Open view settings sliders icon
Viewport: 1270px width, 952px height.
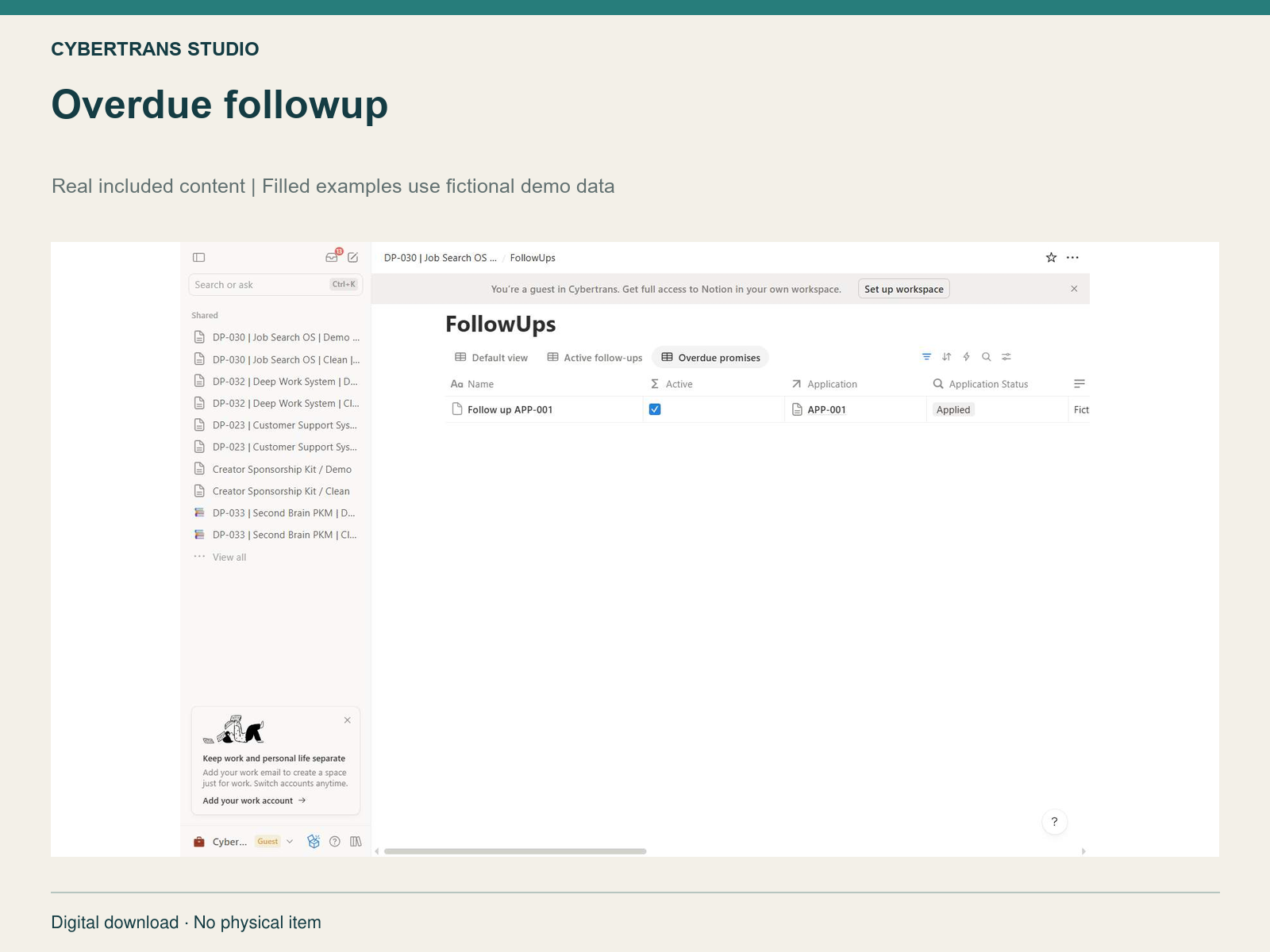click(1006, 357)
